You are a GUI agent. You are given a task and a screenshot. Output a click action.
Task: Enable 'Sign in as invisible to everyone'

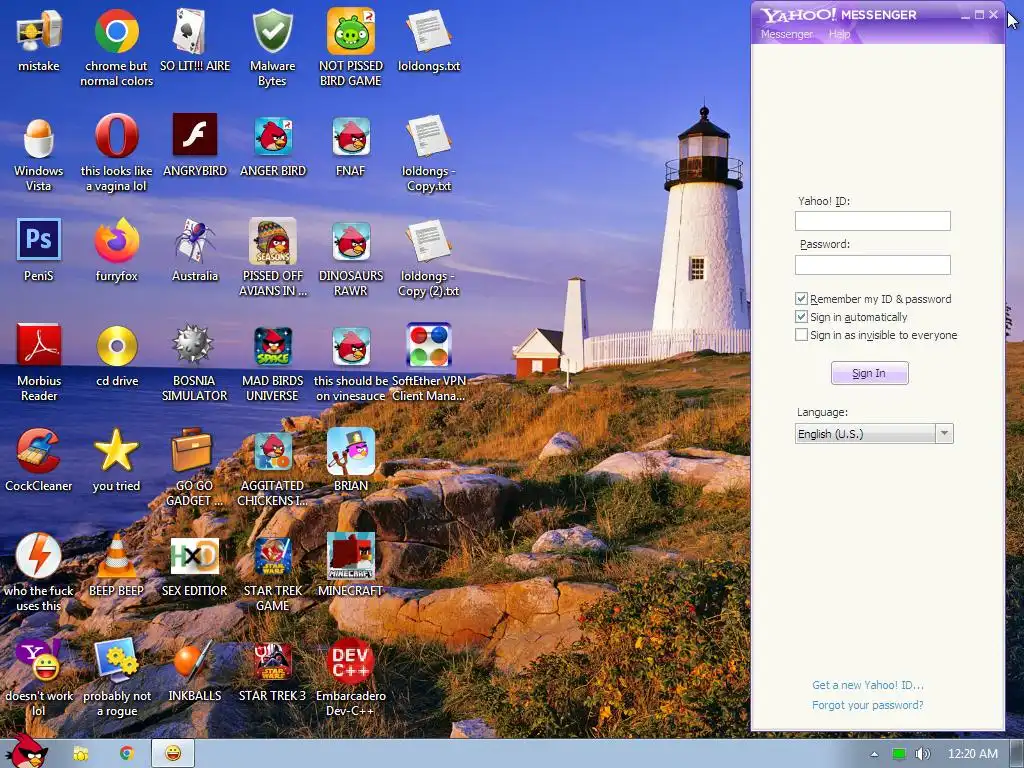tap(801, 335)
